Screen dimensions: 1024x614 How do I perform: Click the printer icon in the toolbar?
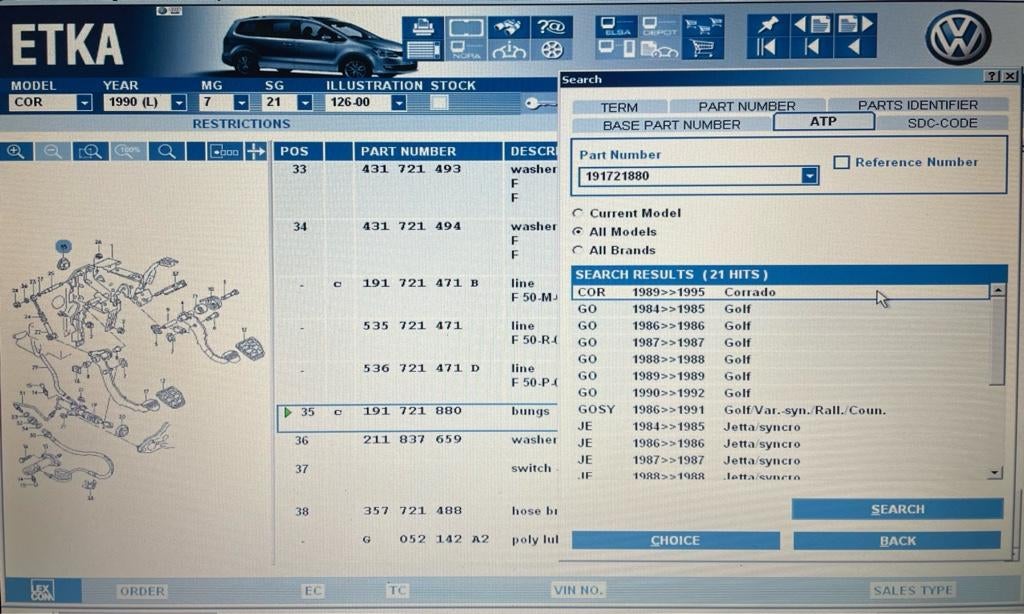click(x=422, y=25)
